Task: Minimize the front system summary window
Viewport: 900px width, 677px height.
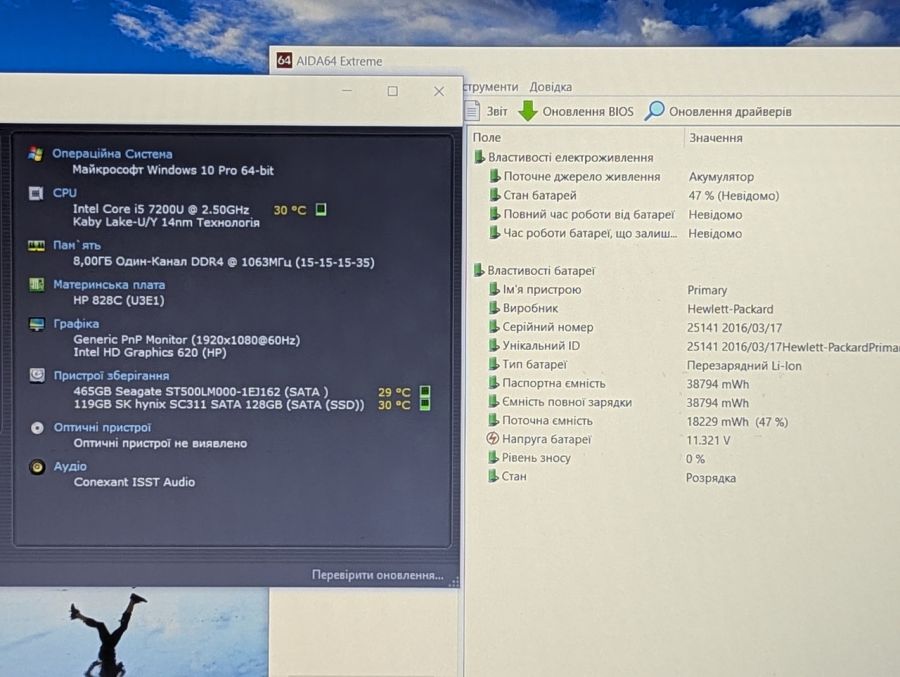Action: tap(347, 91)
